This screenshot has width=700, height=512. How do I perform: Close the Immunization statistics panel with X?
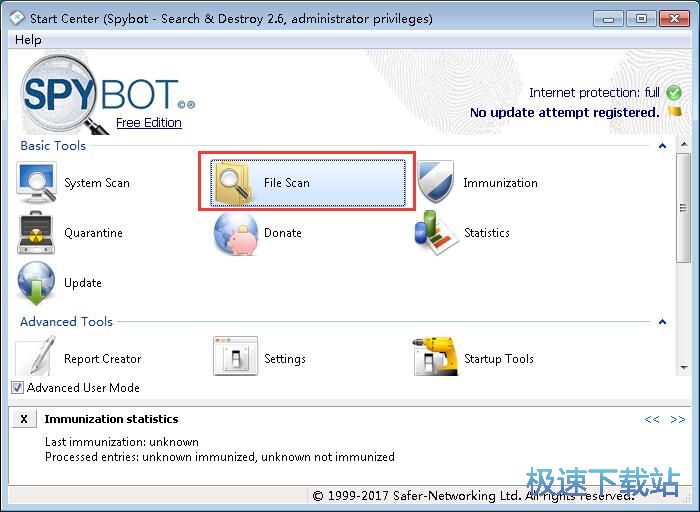[24, 419]
